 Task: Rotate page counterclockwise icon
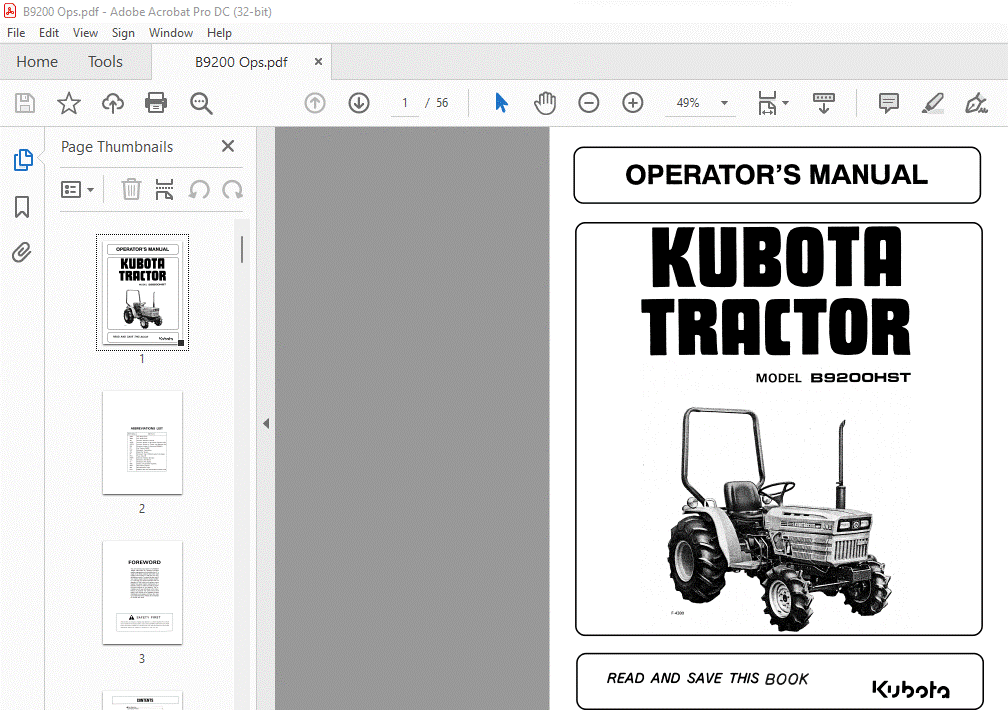[x=199, y=190]
